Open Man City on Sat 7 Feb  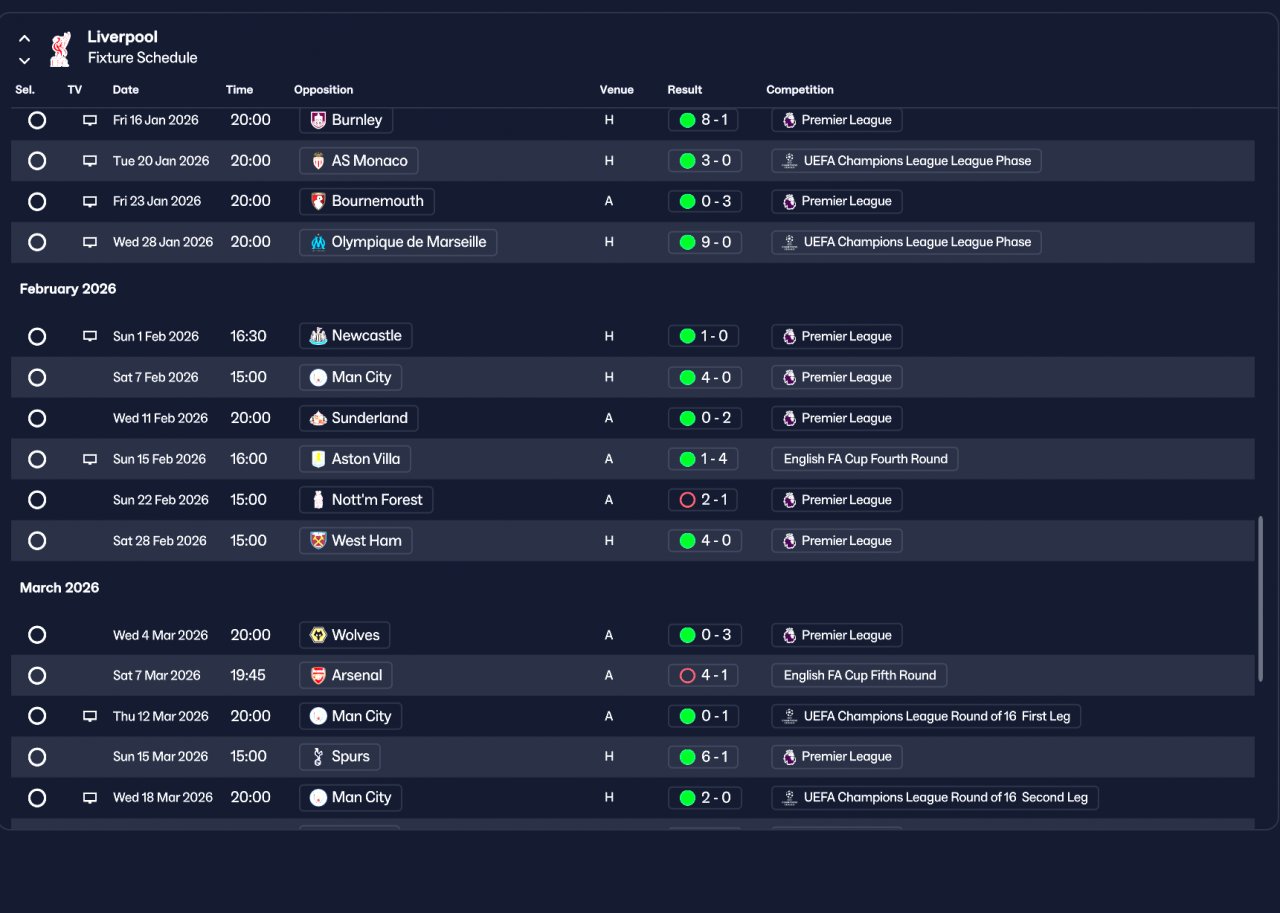tap(351, 377)
